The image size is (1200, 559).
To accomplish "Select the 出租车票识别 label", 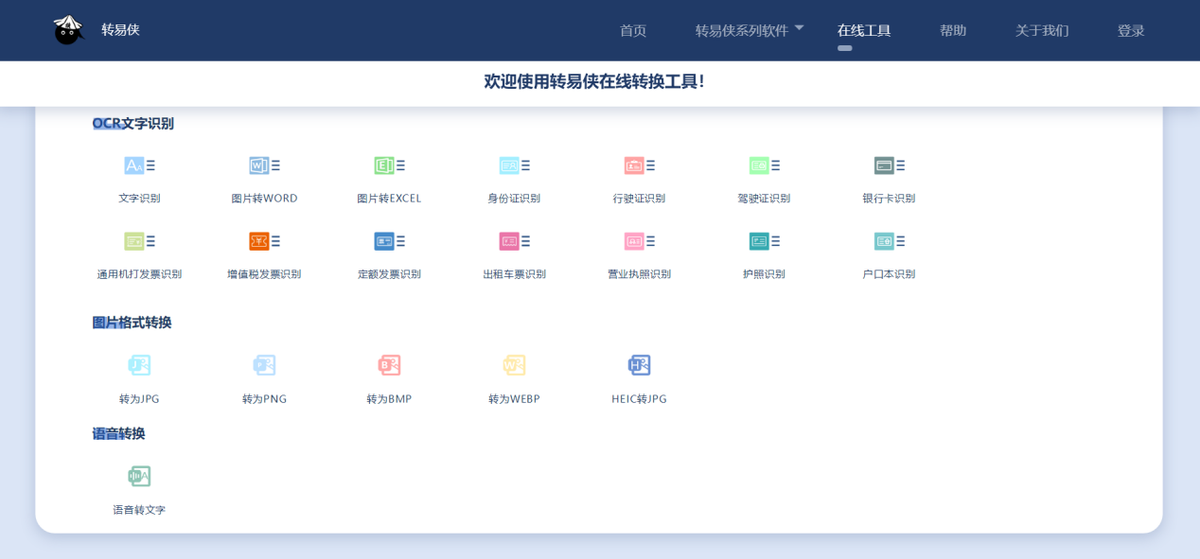I will [x=514, y=274].
